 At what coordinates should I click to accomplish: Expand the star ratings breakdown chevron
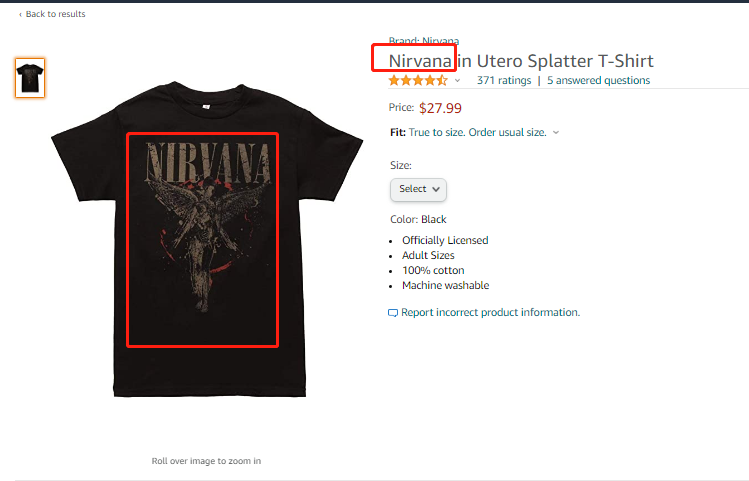coord(458,81)
